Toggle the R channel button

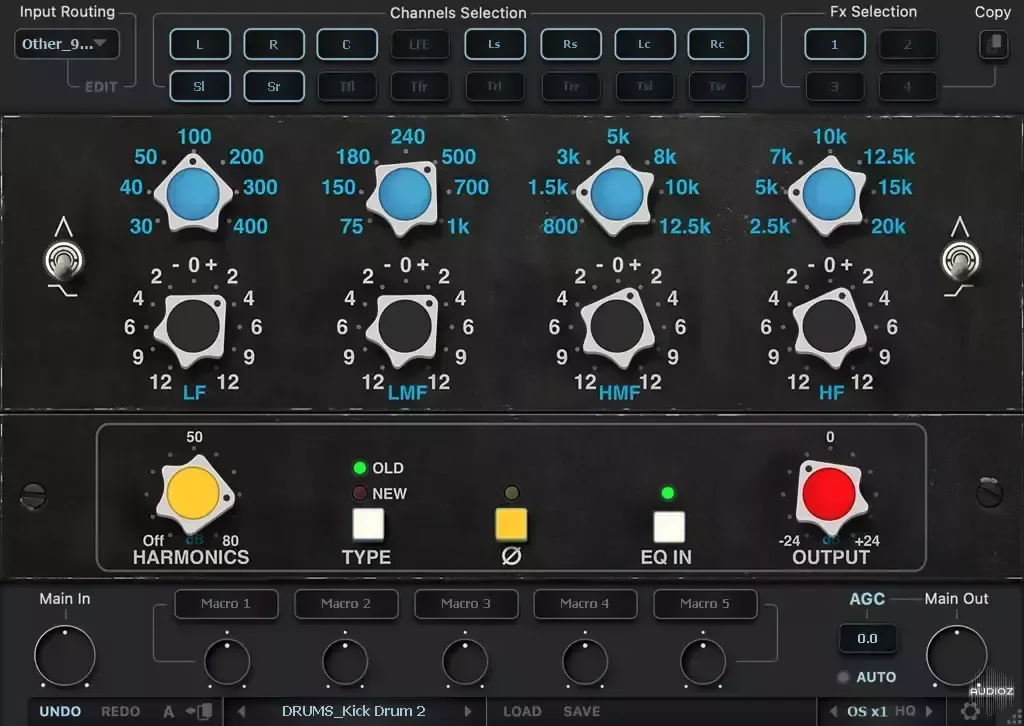[274, 44]
